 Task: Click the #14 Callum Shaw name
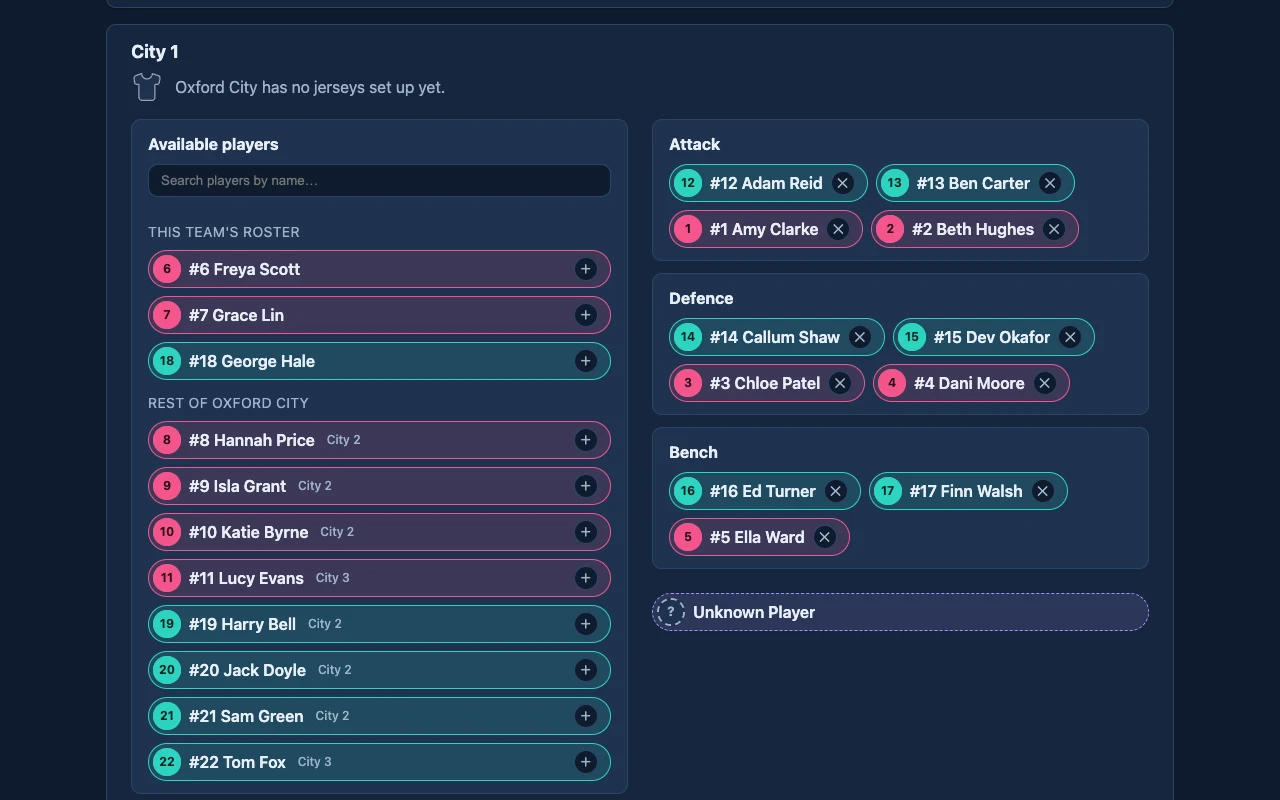(x=775, y=337)
